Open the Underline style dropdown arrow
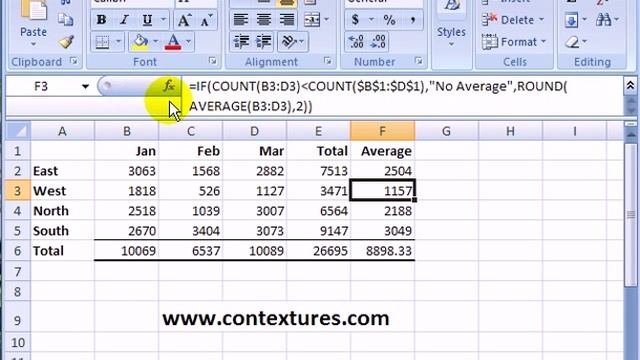The width and height of the screenshot is (640, 360). pos(163,20)
